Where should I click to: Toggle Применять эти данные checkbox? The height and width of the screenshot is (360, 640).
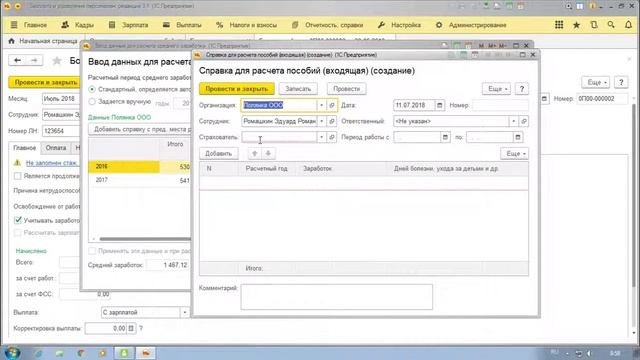tap(92, 251)
